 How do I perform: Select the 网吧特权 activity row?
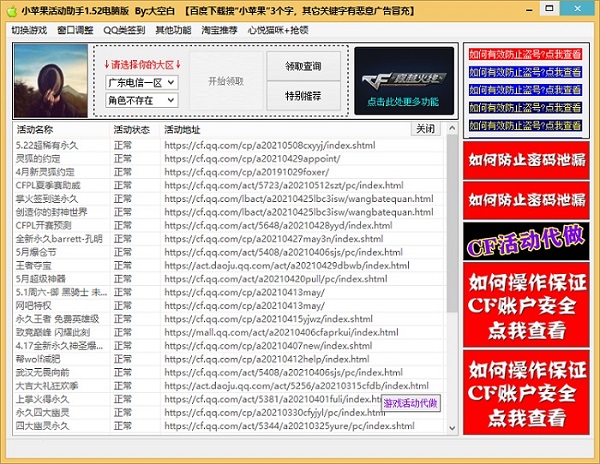click(x=228, y=306)
